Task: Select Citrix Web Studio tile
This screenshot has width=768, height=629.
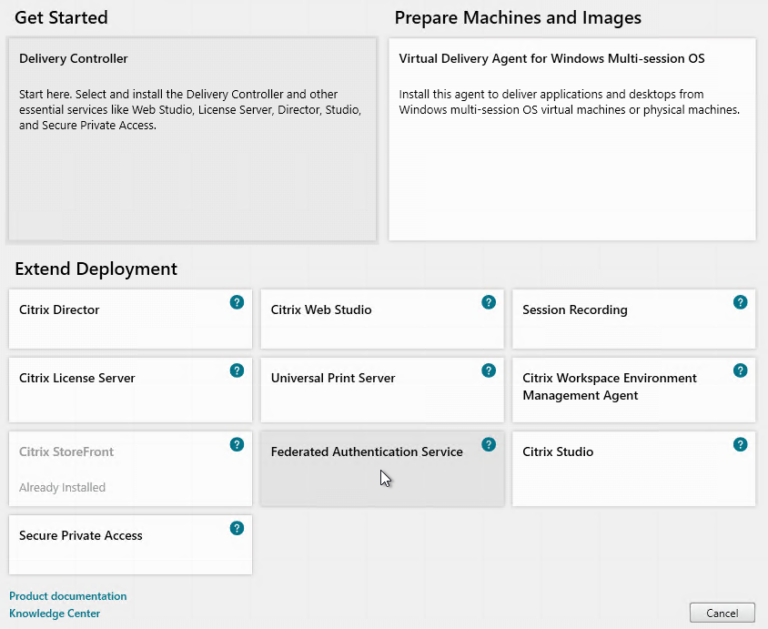Action: (370, 320)
